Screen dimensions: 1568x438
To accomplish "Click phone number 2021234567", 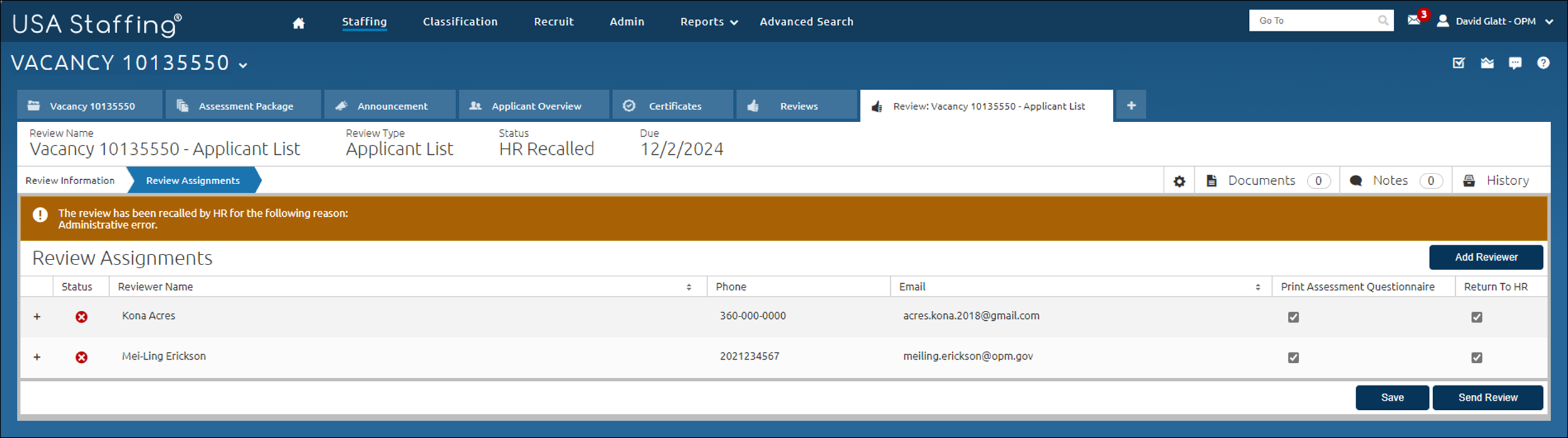I will click(x=749, y=356).
